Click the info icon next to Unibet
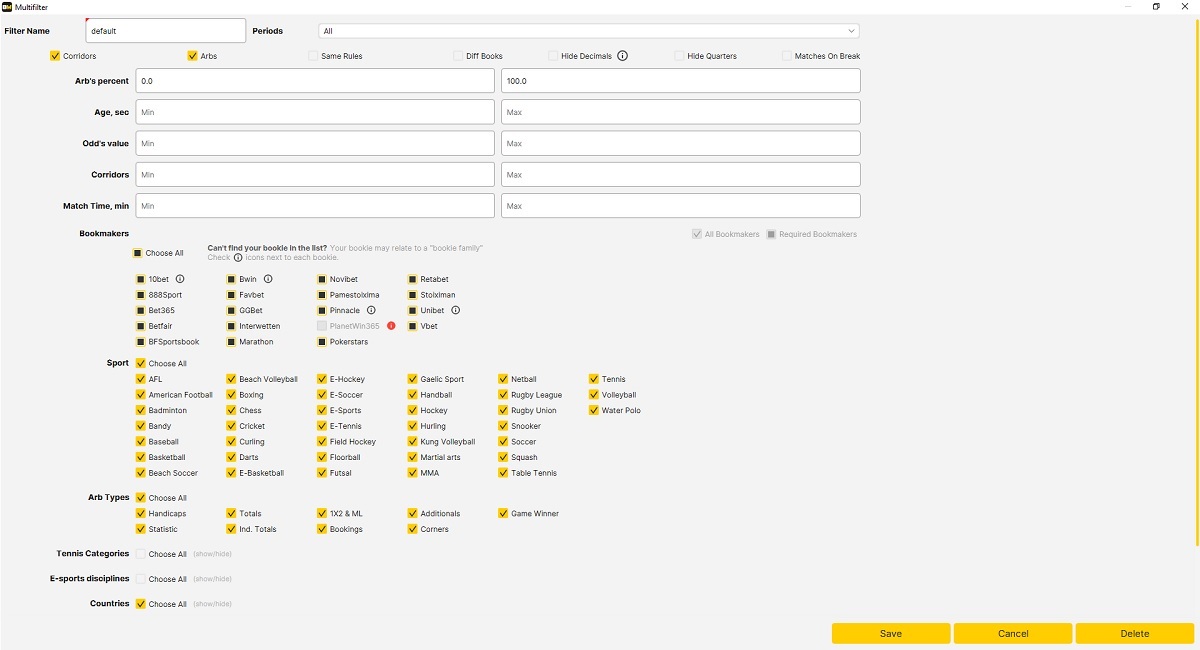The height and width of the screenshot is (650, 1200). (x=455, y=311)
